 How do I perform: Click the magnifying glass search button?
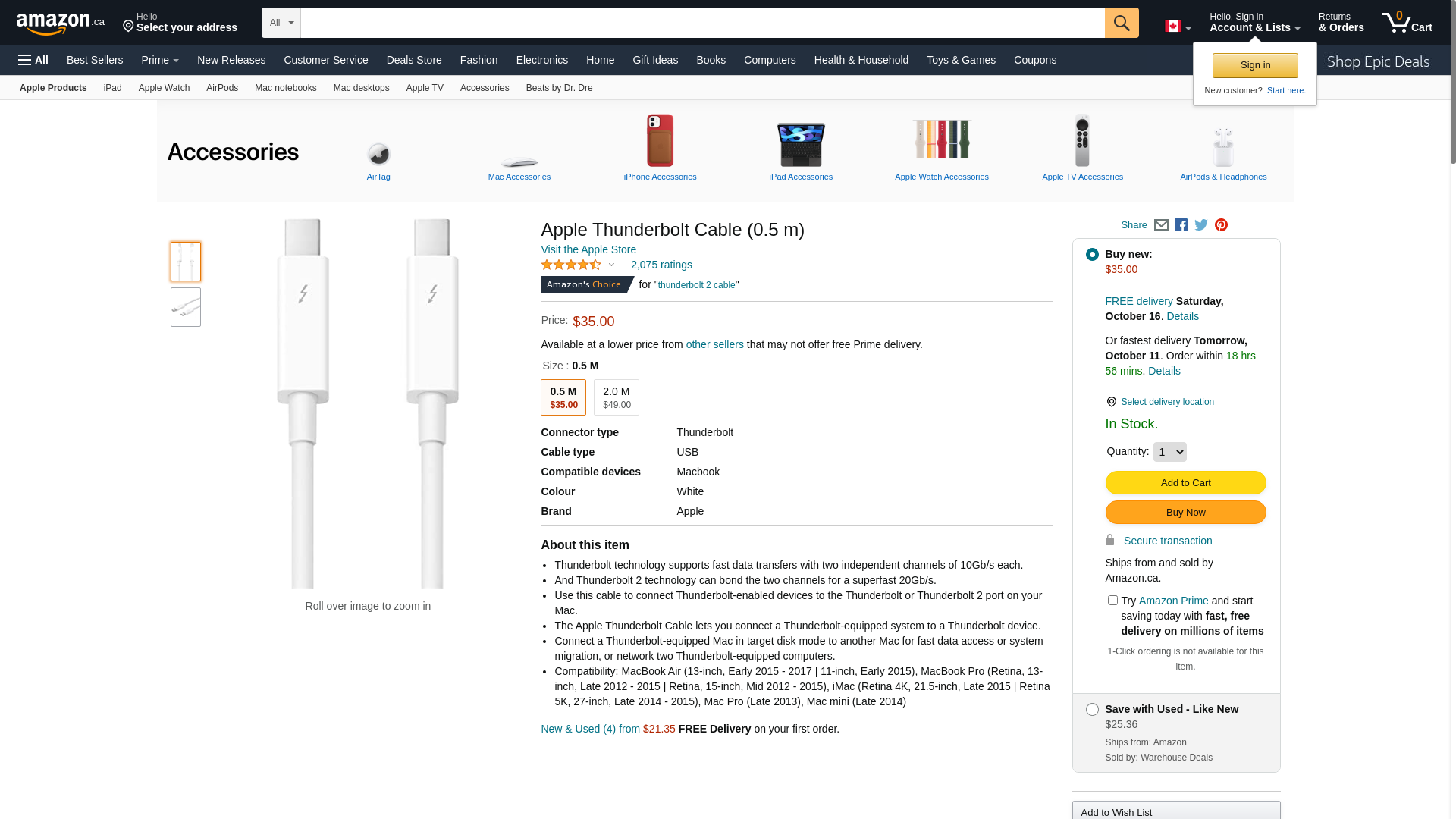(x=1121, y=23)
